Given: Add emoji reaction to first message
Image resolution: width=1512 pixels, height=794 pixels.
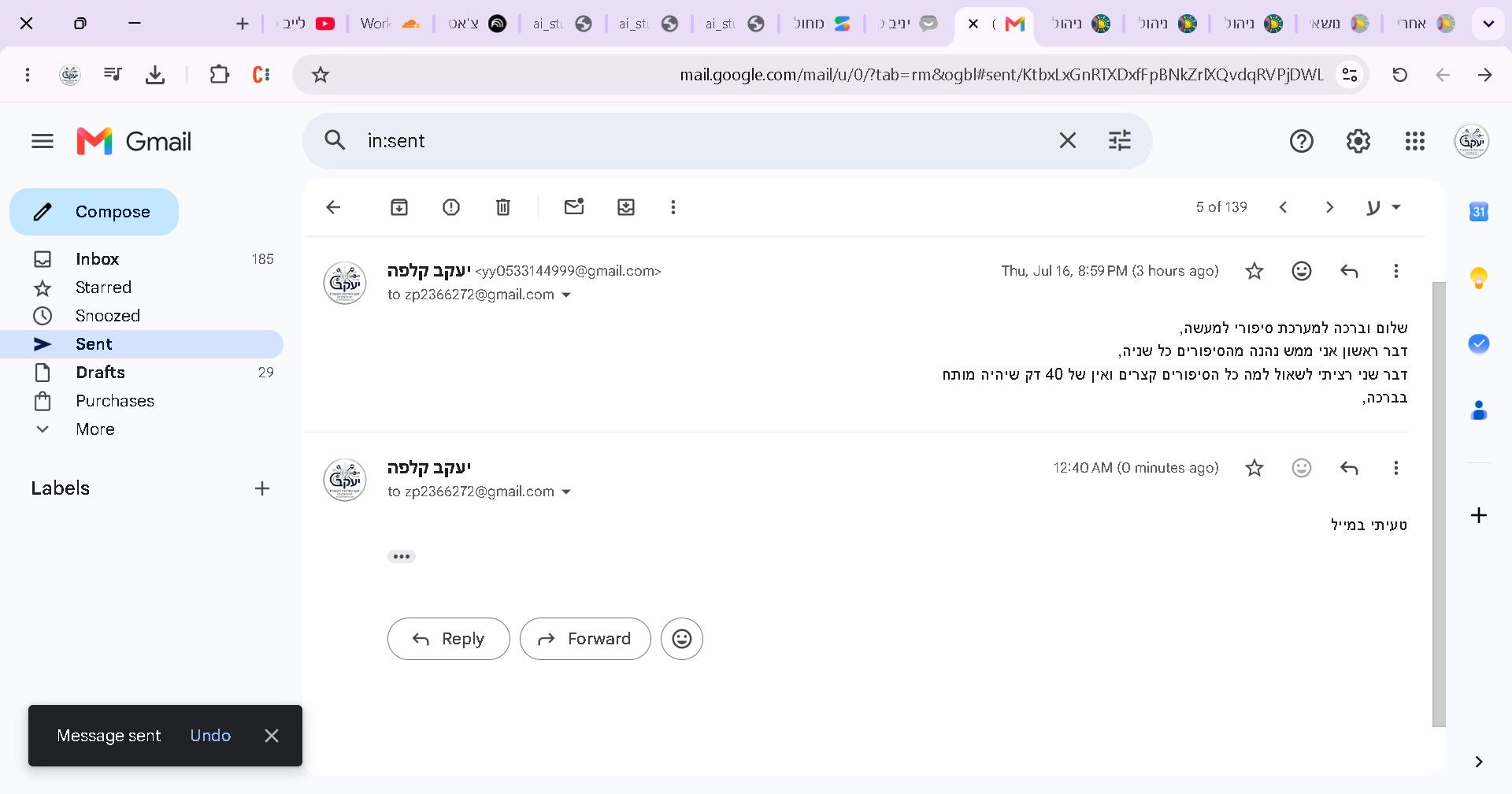Looking at the screenshot, I should tap(1302, 271).
